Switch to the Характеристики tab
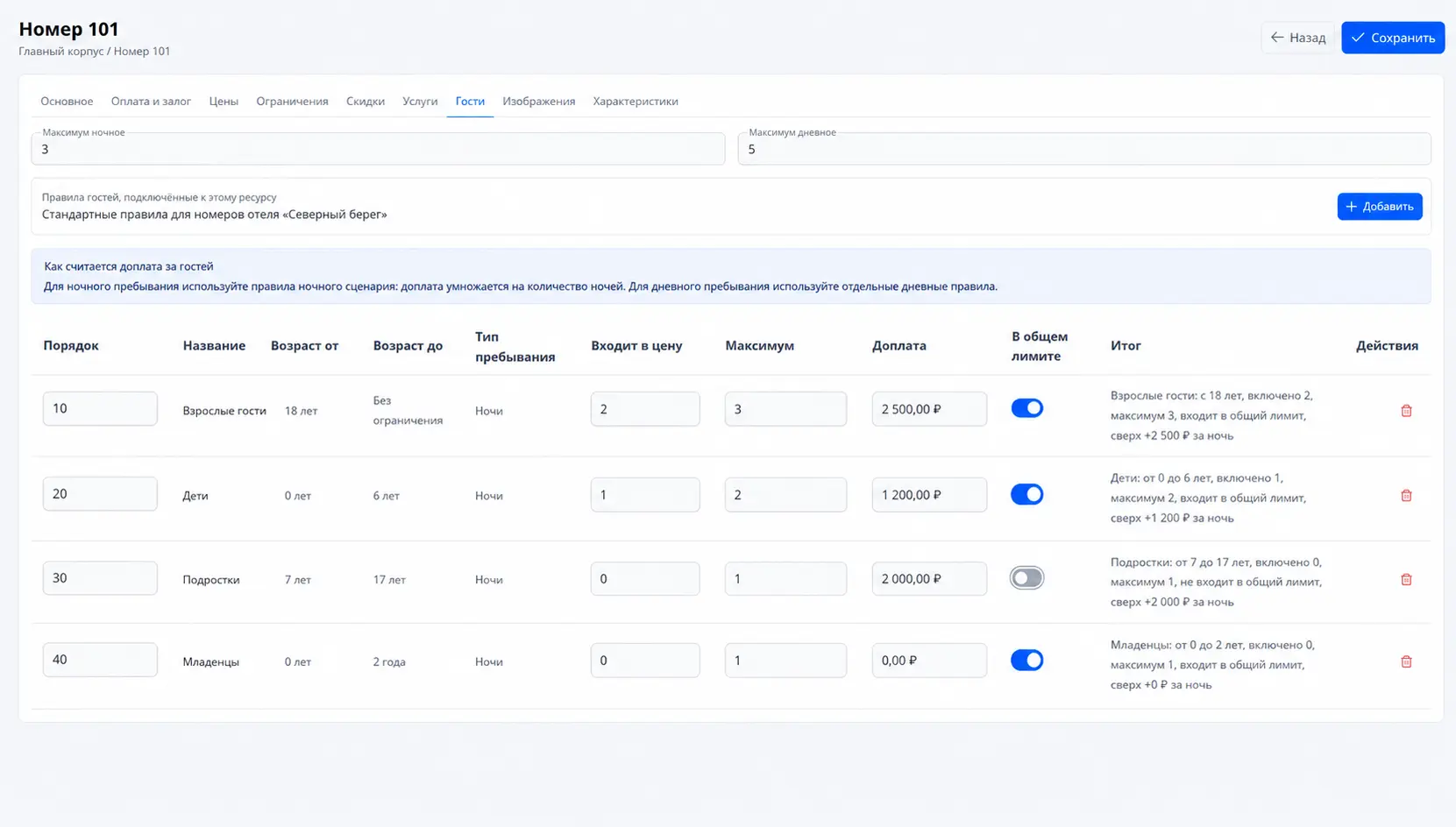The height and width of the screenshot is (827, 1456). click(x=636, y=102)
